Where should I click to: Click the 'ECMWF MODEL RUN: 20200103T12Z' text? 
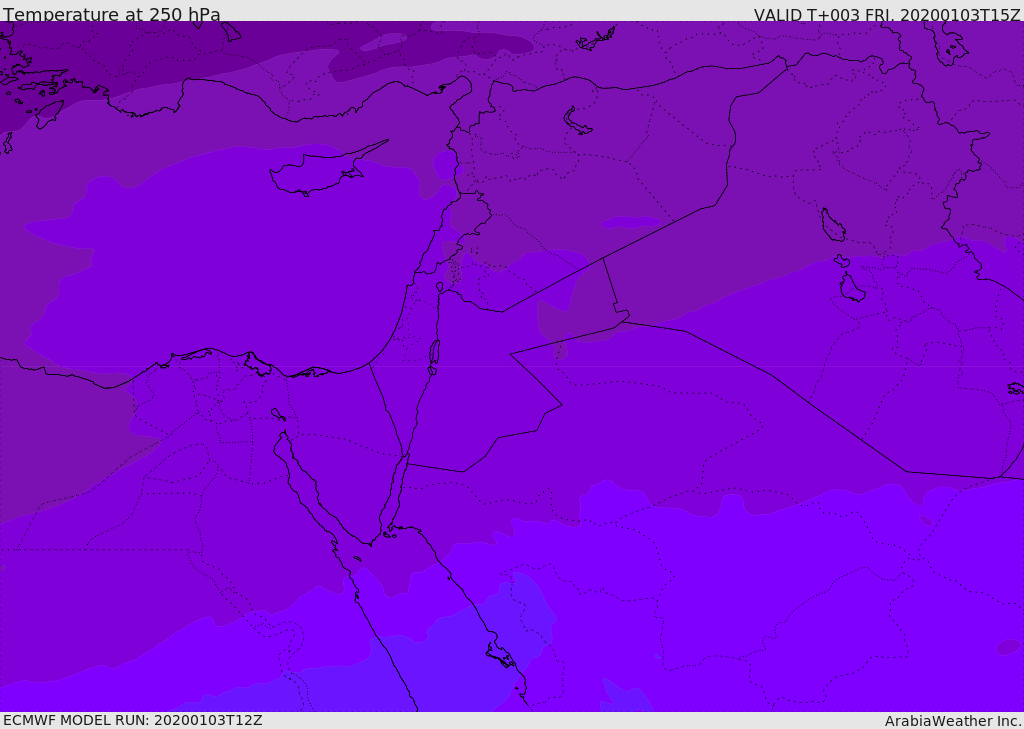coord(133,721)
